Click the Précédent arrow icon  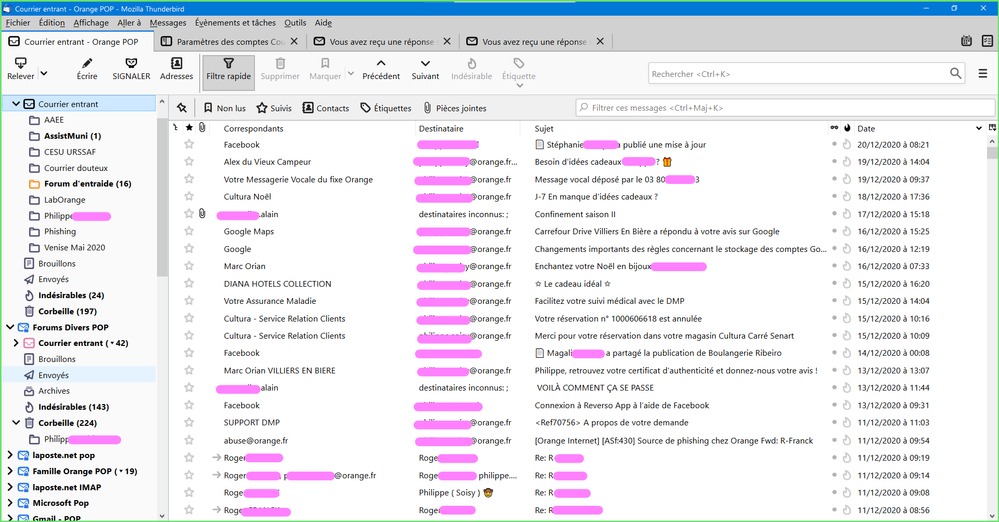click(x=381, y=63)
